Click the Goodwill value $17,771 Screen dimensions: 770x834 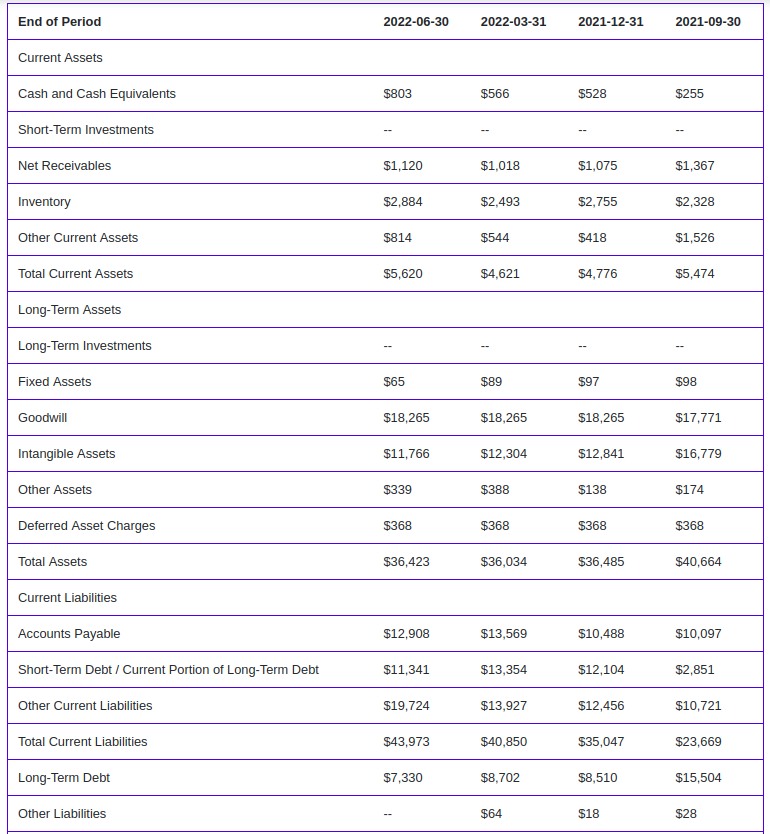[698, 418]
